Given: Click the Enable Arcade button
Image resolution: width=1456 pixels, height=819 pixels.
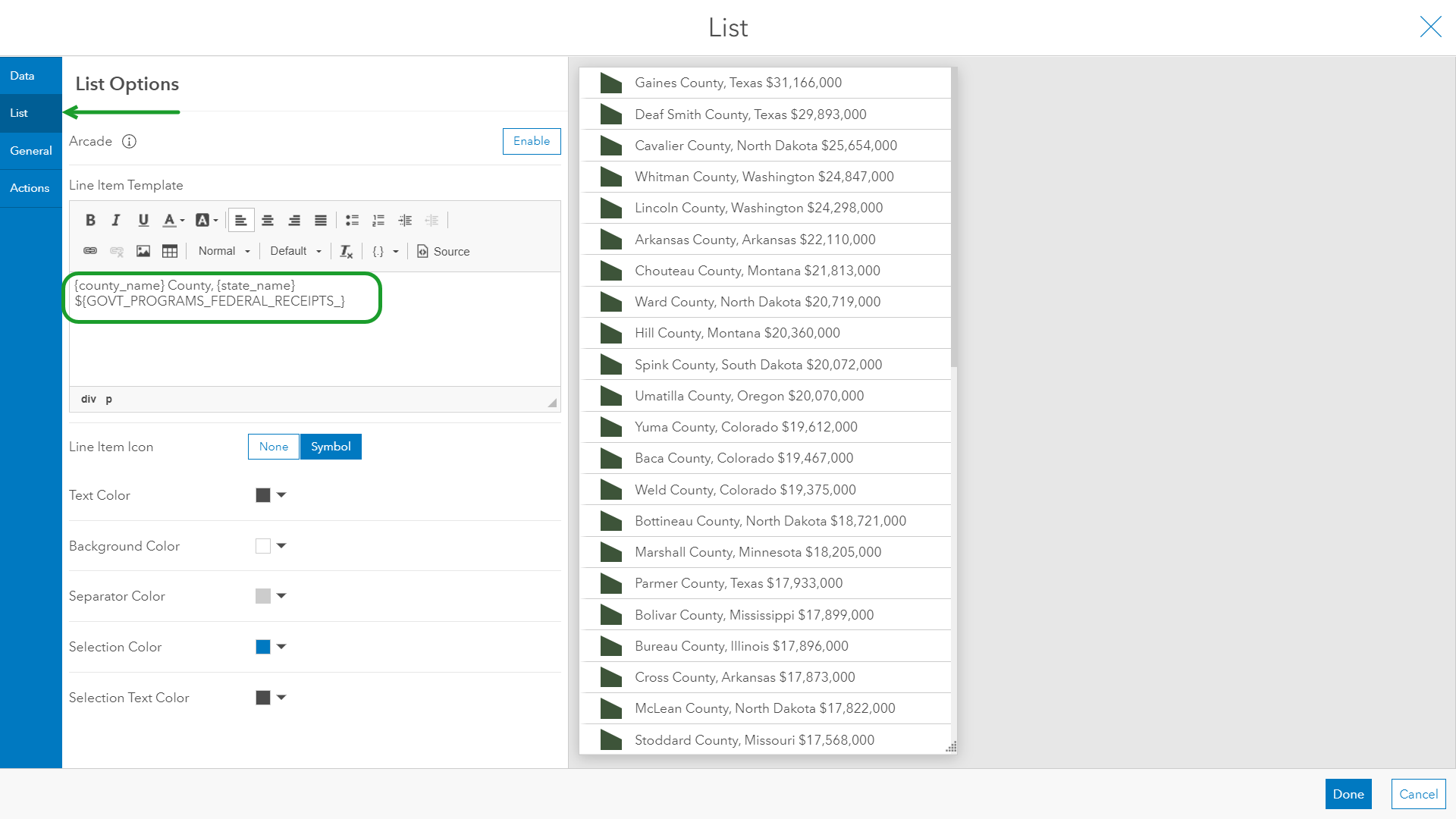Looking at the screenshot, I should click(532, 141).
